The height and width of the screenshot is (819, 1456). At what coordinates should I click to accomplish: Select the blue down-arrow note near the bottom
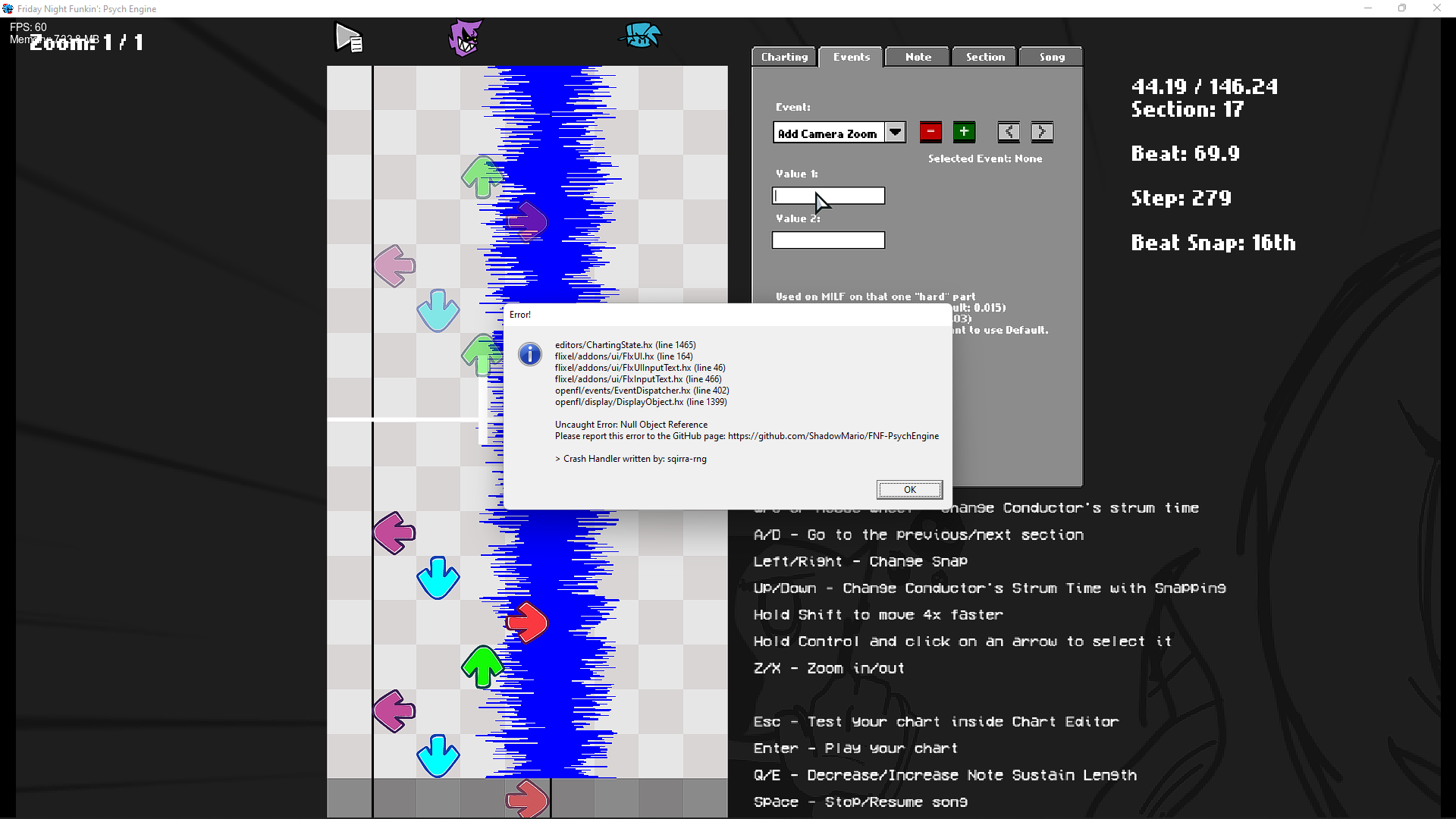point(438,755)
